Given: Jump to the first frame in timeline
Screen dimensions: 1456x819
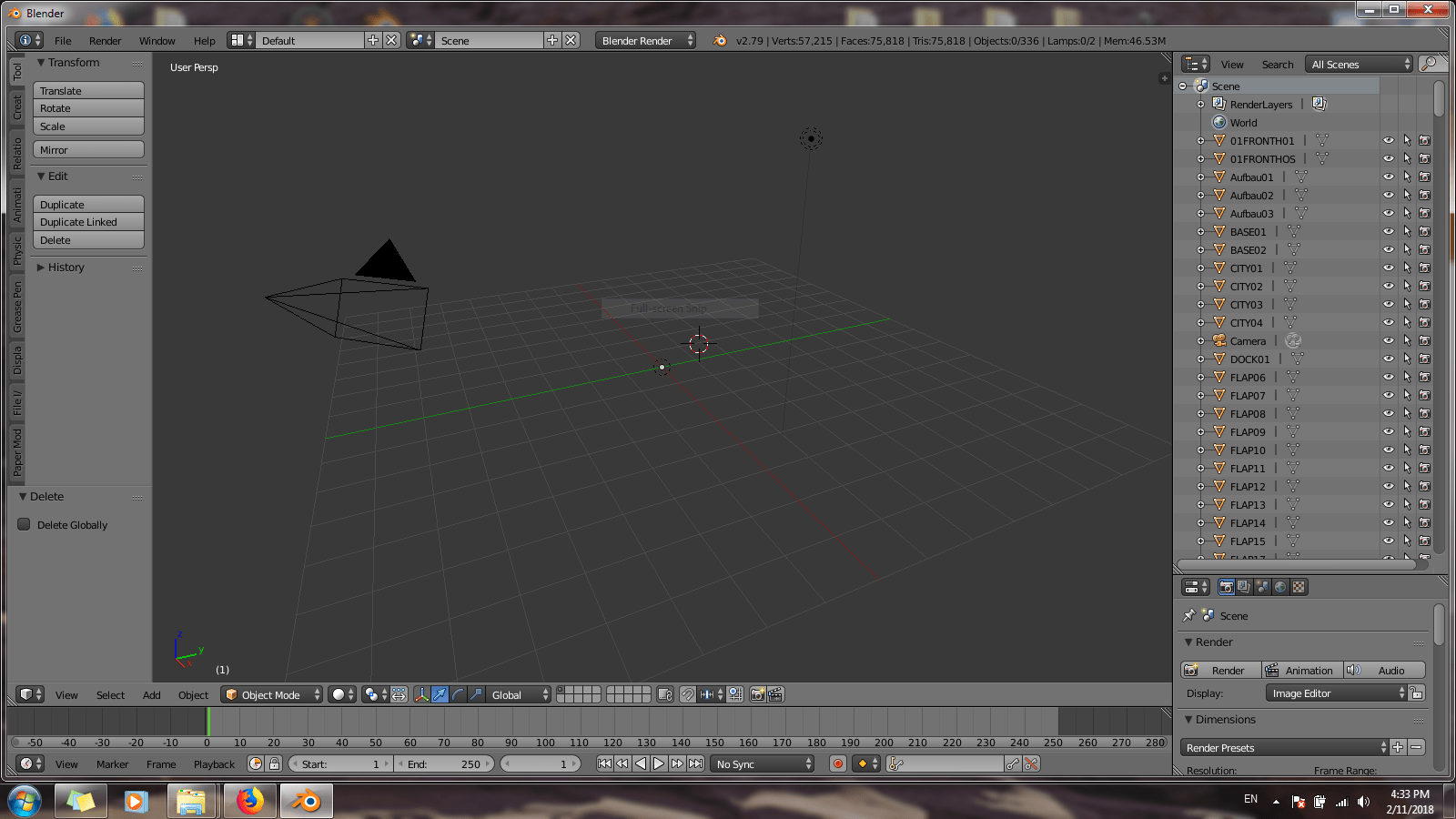Looking at the screenshot, I should tap(604, 764).
